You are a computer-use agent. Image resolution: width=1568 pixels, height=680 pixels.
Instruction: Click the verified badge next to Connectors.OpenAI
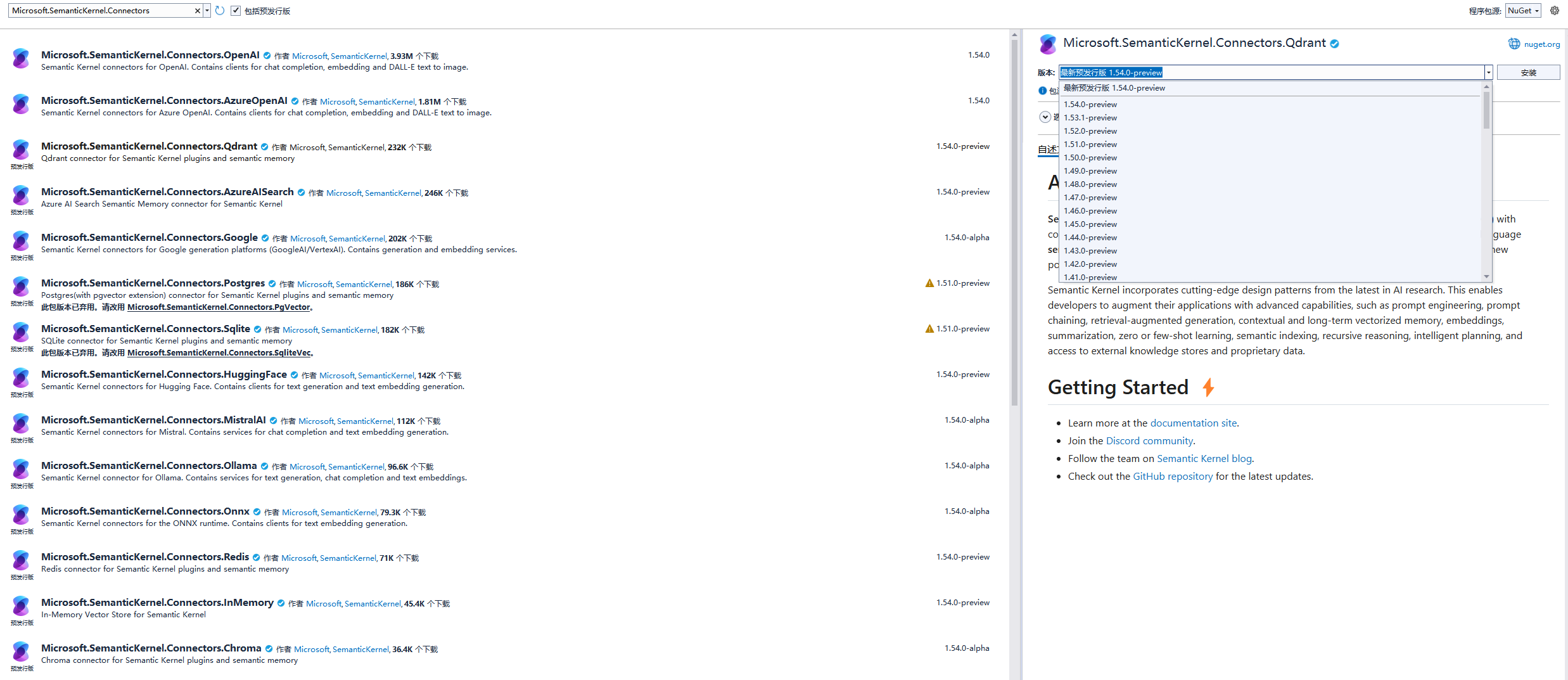pyautogui.click(x=267, y=56)
